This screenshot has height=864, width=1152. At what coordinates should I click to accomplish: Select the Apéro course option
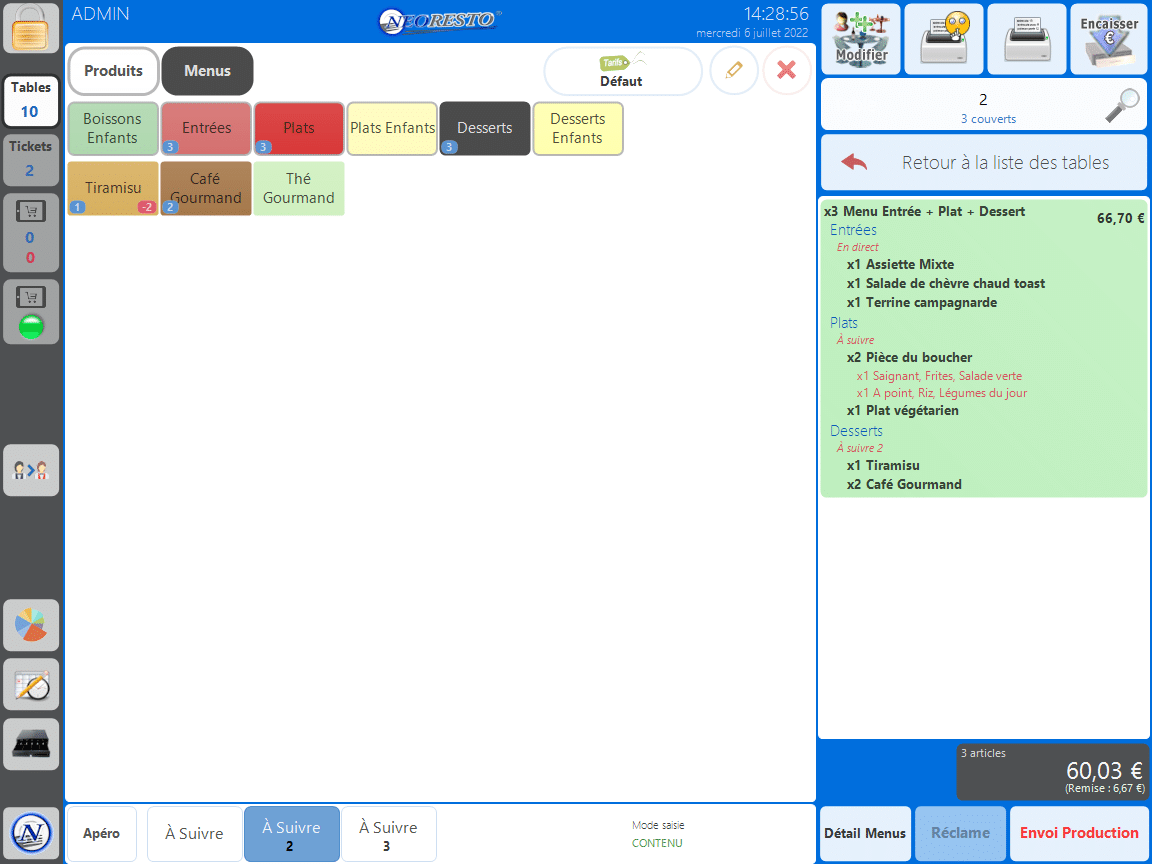tap(101, 833)
